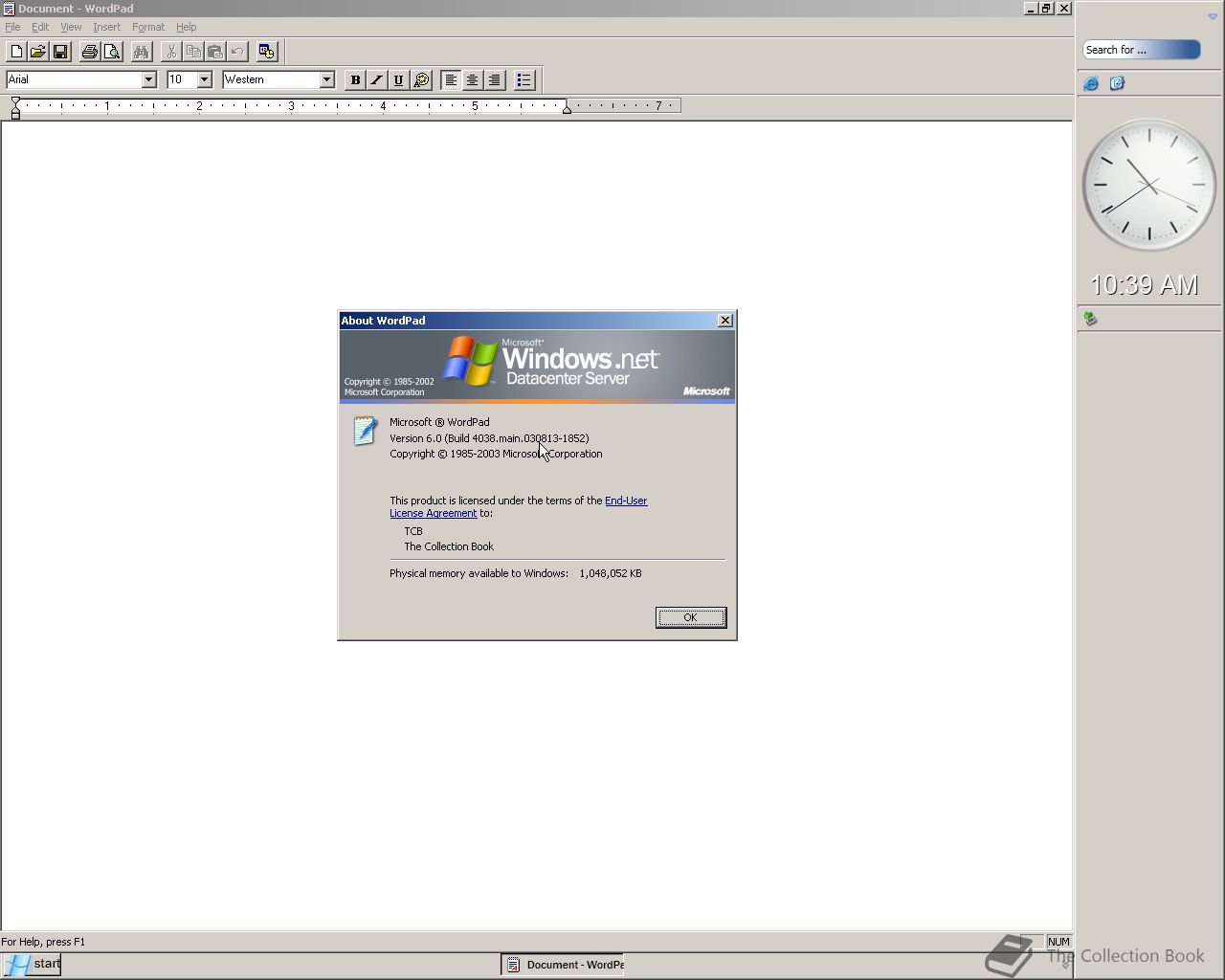
Task: Save the document with the floppy icon
Action: [x=60, y=52]
